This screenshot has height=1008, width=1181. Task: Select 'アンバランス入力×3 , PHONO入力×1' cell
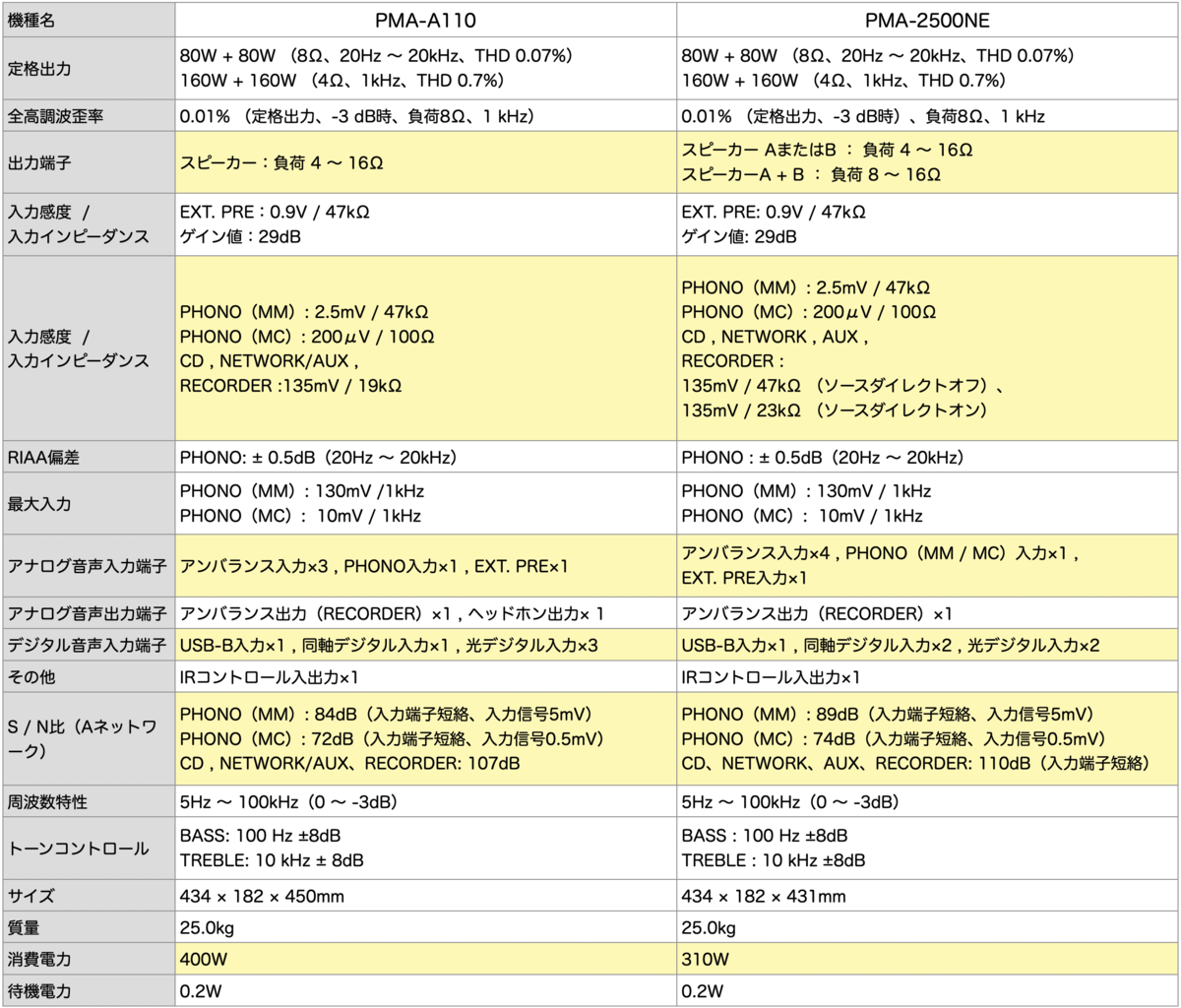(x=425, y=566)
